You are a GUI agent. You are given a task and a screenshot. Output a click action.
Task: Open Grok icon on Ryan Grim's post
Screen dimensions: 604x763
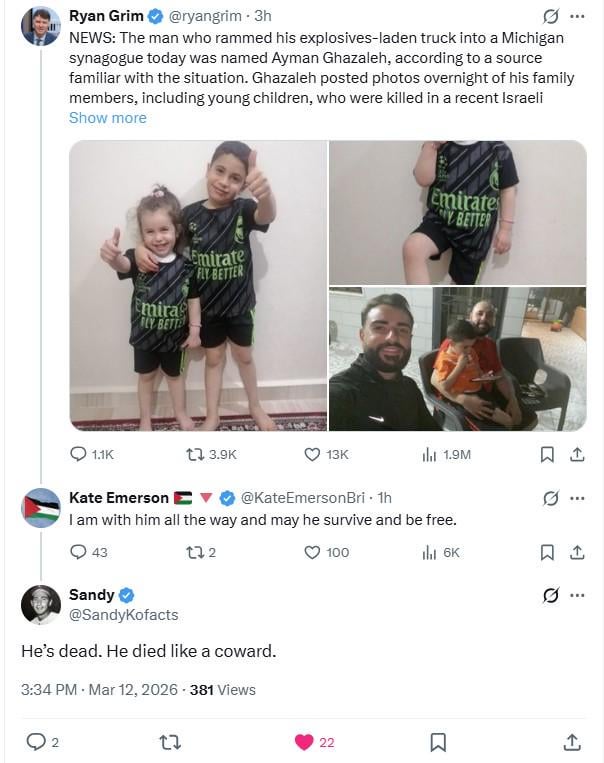click(549, 16)
